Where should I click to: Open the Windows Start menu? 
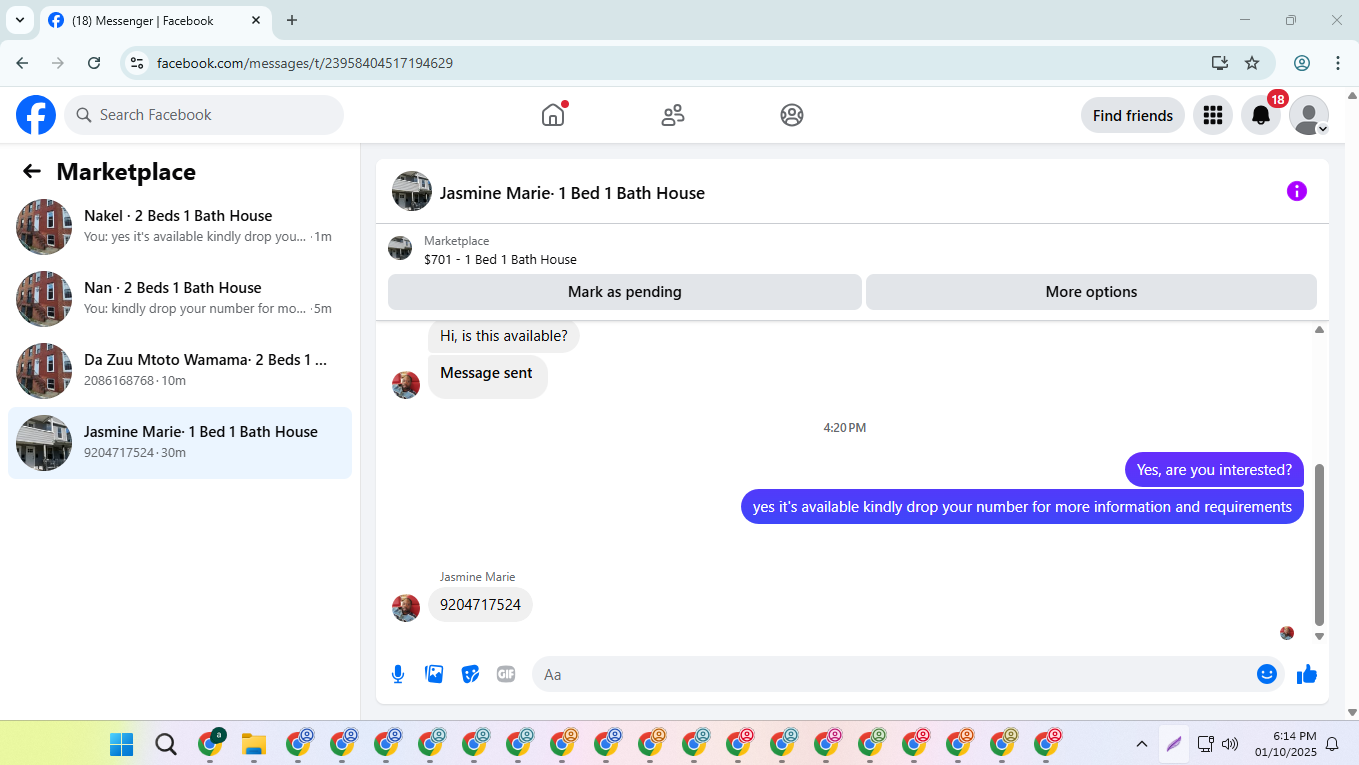121,744
